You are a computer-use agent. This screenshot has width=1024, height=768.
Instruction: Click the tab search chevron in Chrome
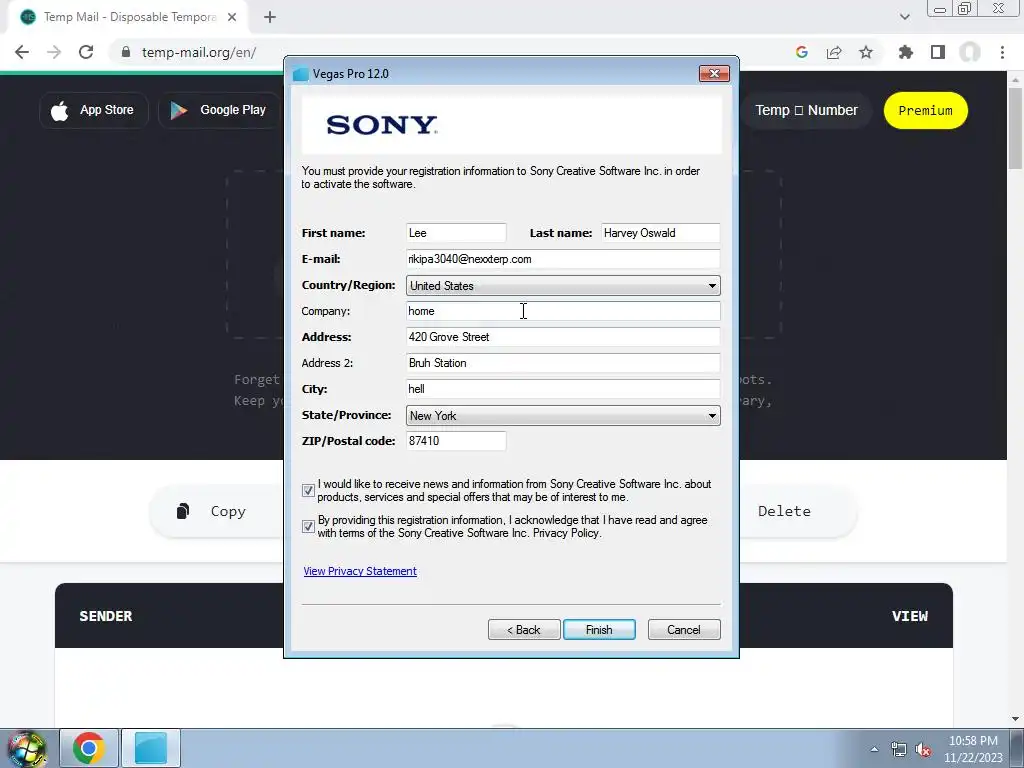pyautogui.click(x=904, y=17)
